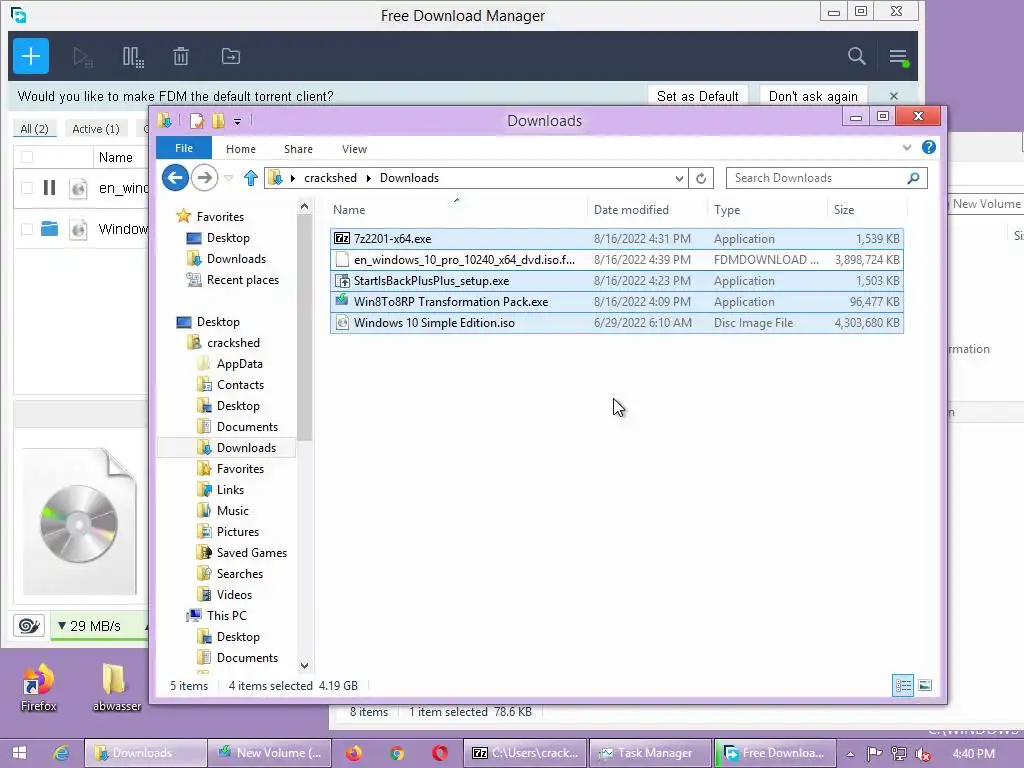Select This PC in navigation tree

pos(217,616)
